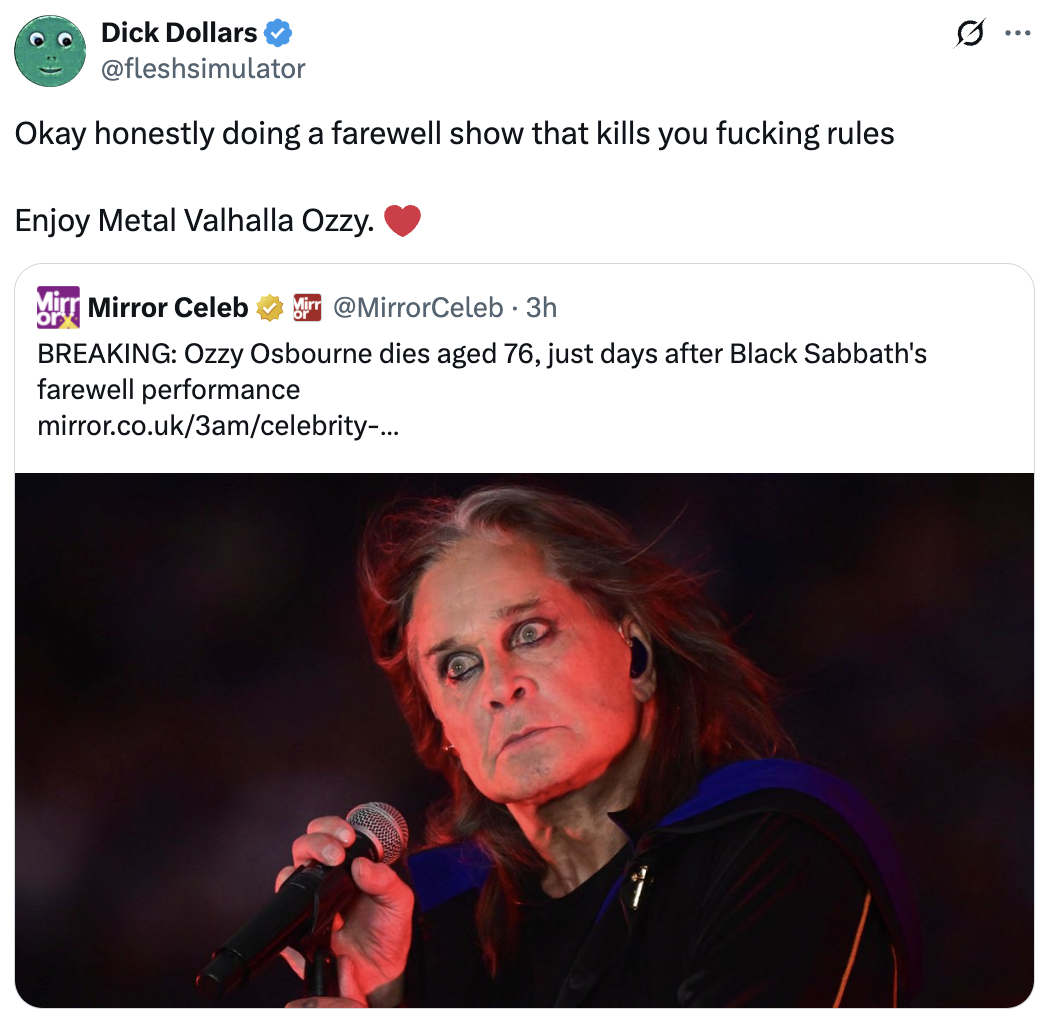Open the more options ellipsis menu

[1018, 32]
